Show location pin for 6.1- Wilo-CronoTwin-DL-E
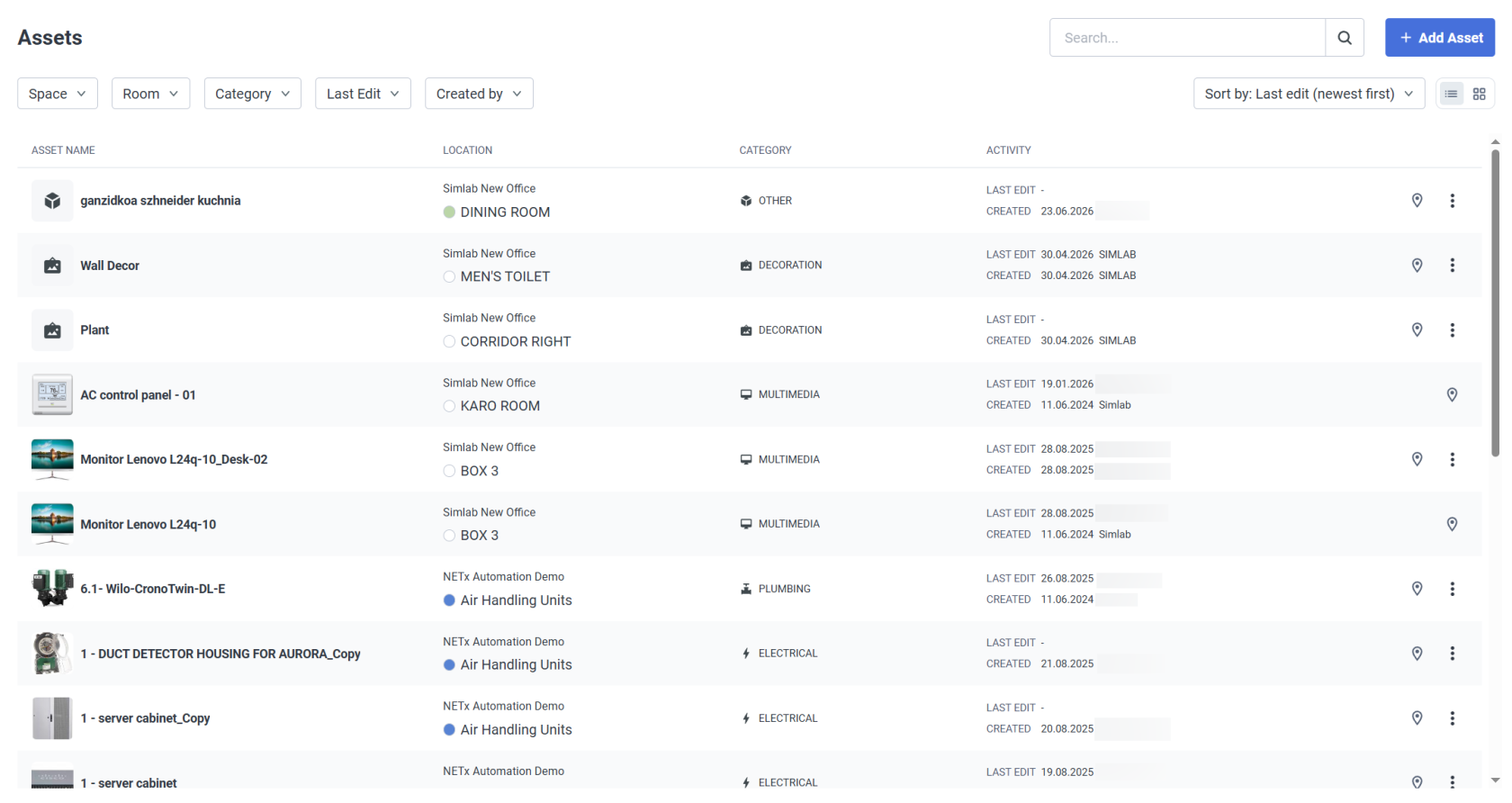 coord(1417,589)
